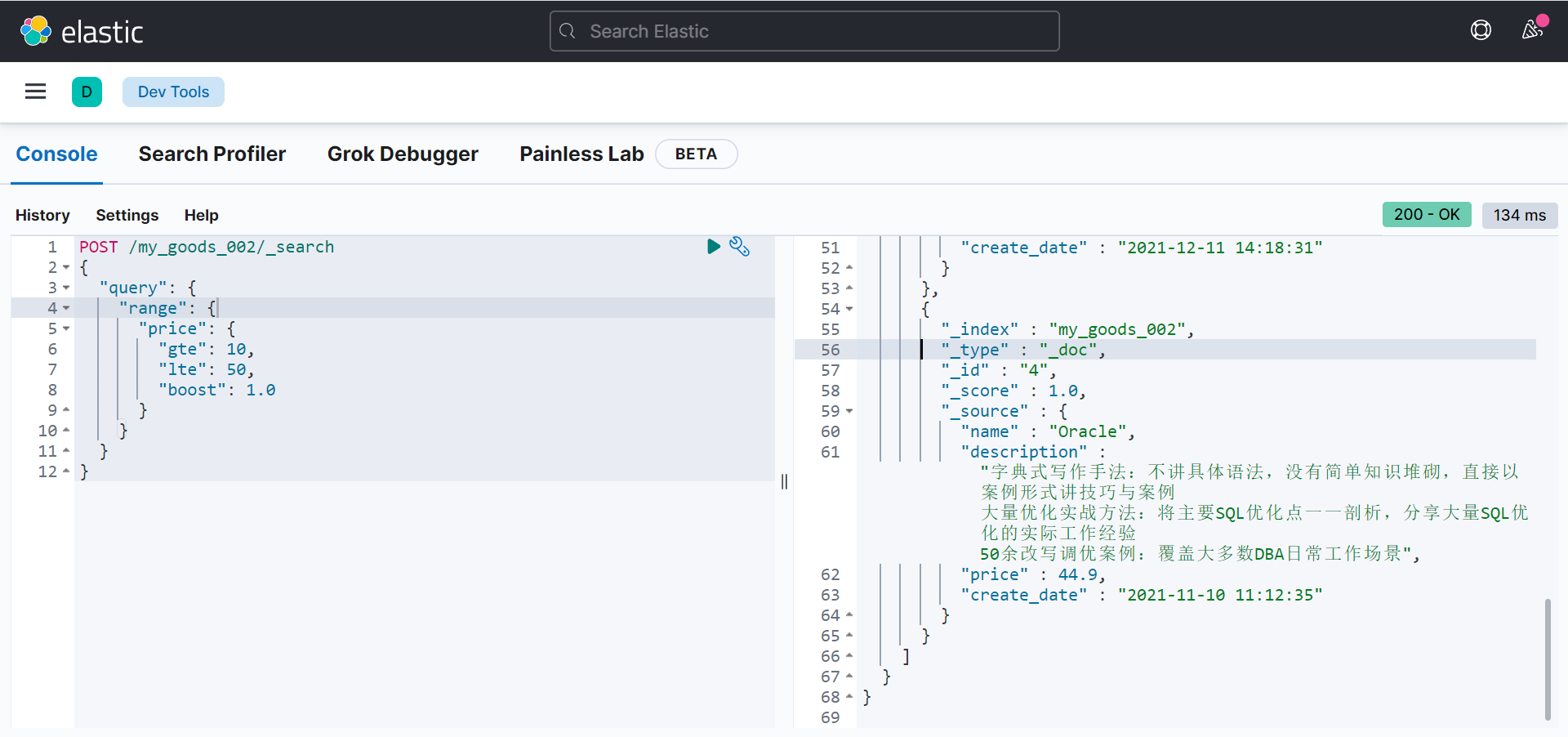The image size is (1568, 737).
Task: Collapse the response fold at line 54
Action: (x=849, y=309)
